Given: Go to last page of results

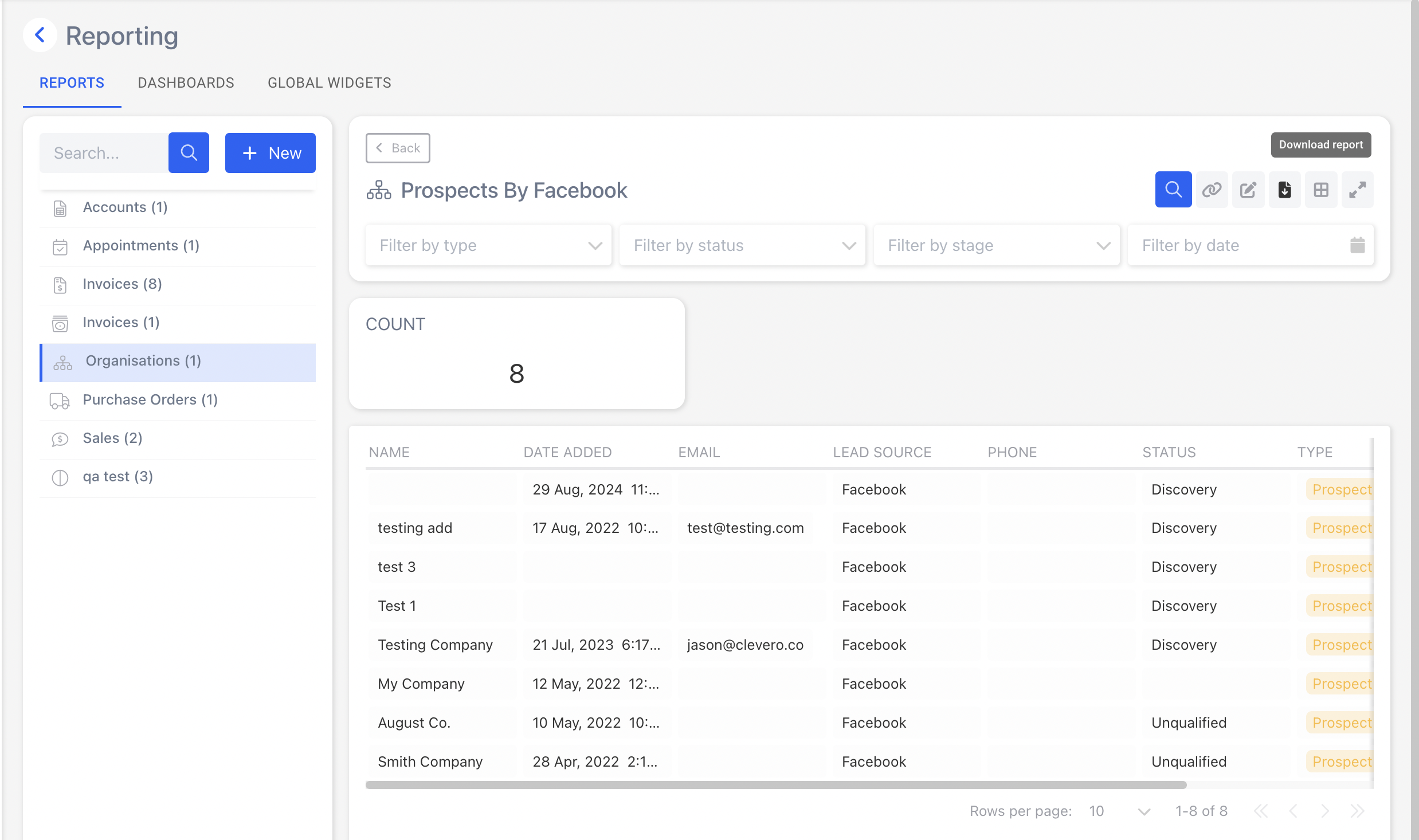Looking at the screenshot, I should (1357, 811).
